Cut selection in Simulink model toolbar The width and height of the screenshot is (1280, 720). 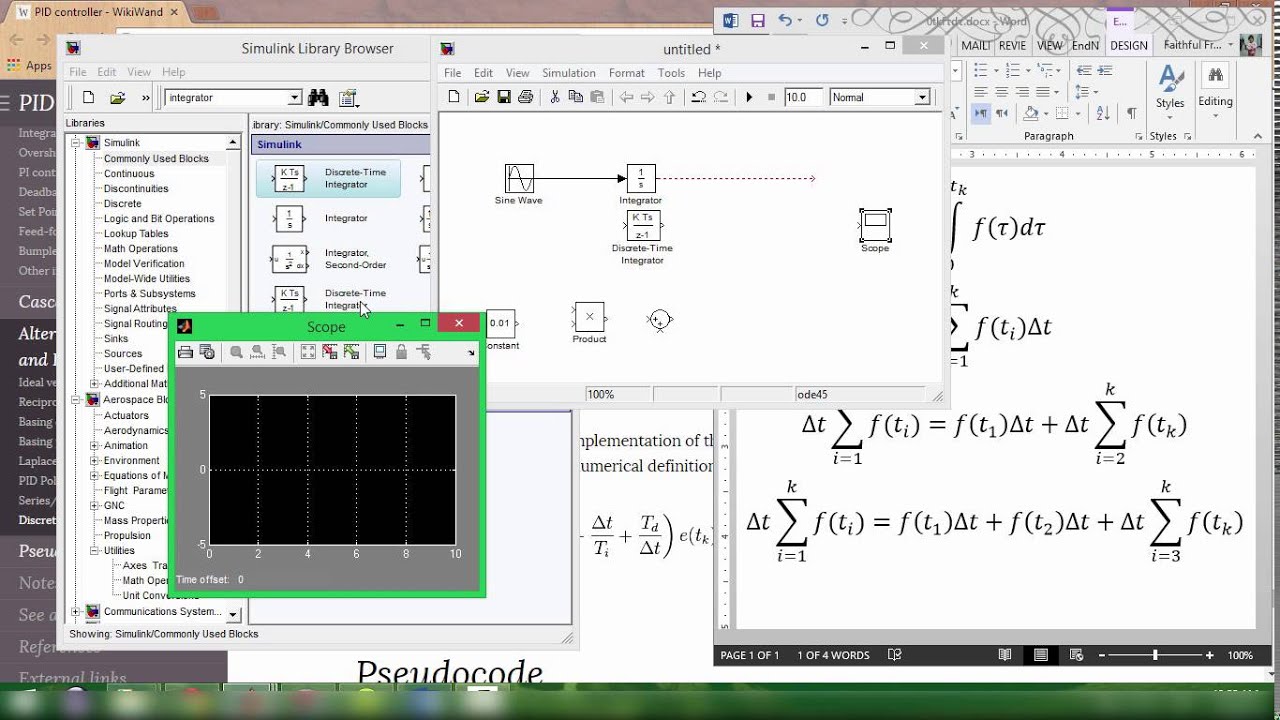(x=555, y=97)
